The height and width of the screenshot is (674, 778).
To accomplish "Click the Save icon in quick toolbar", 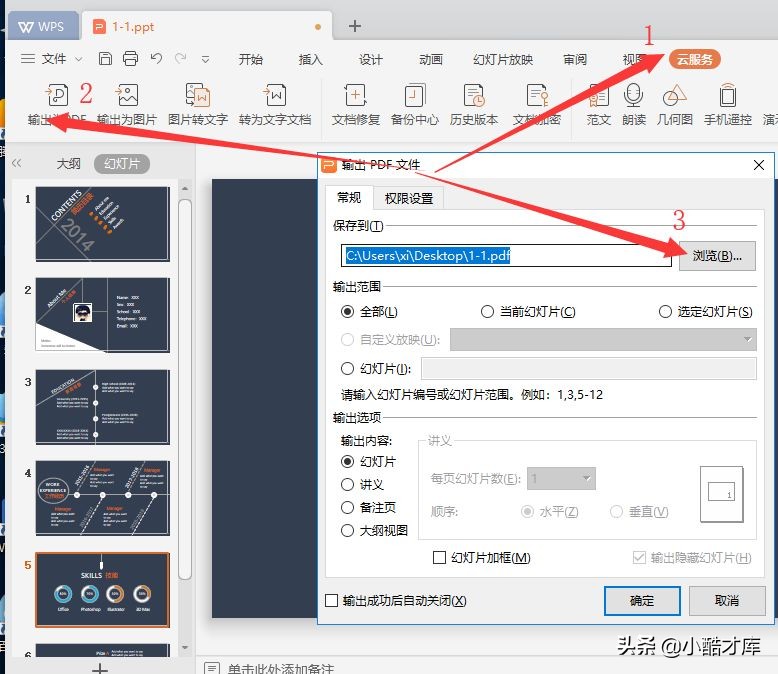I will tap(105, 59).
